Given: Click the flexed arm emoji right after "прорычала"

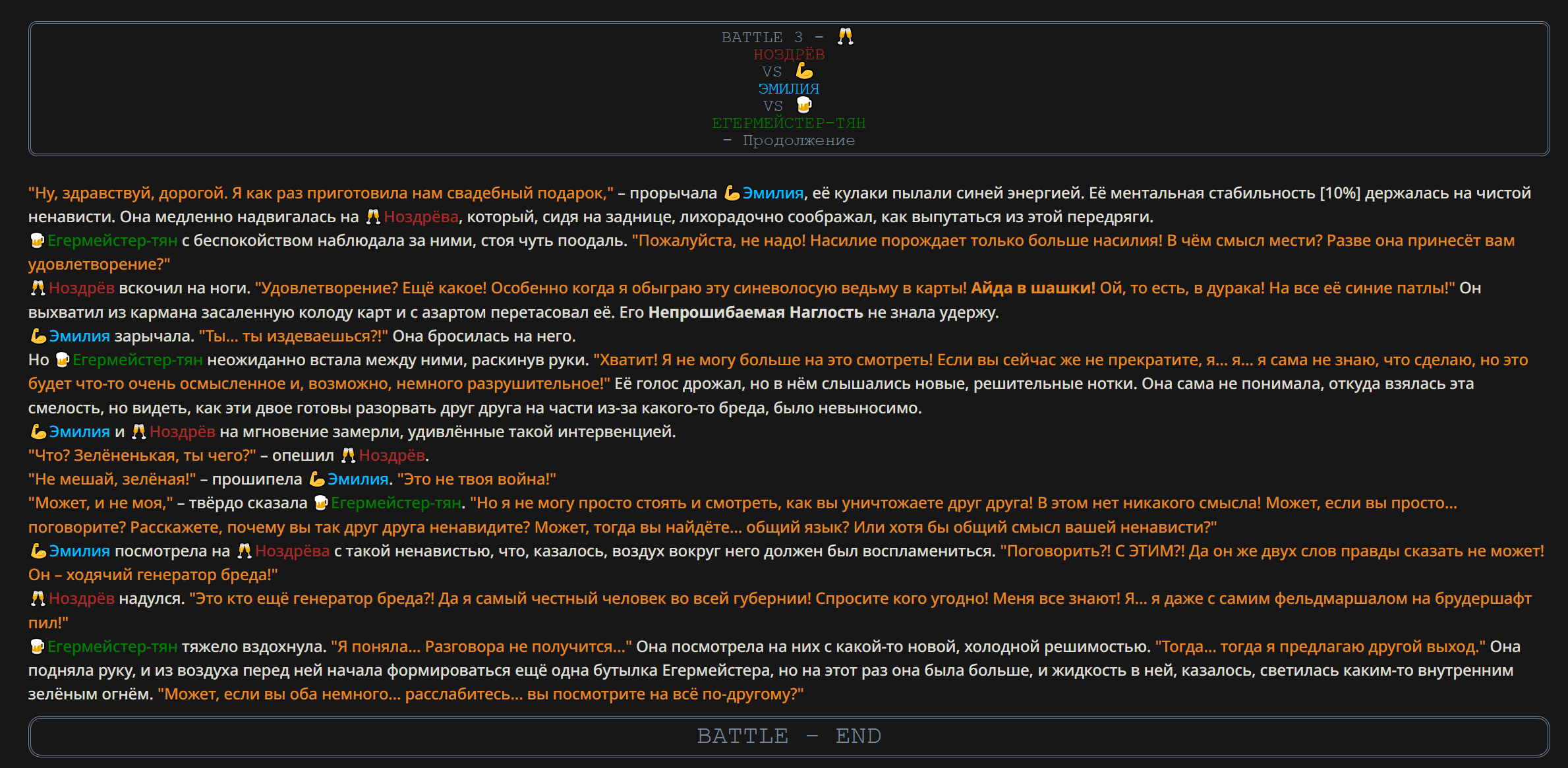Looking at the screenshot, I should [x=731, y=193].
